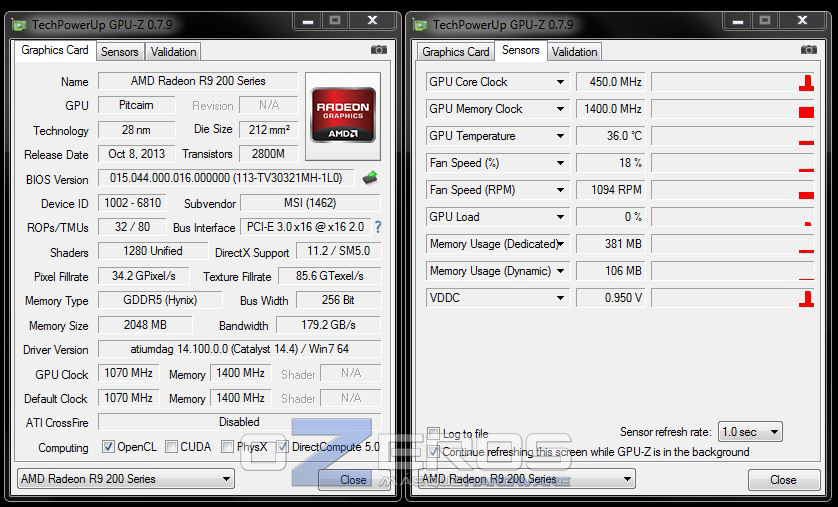Click the Bus Width value 256 Bit
This screenshot has height=507, width=838.
click(x=338, y=300)
